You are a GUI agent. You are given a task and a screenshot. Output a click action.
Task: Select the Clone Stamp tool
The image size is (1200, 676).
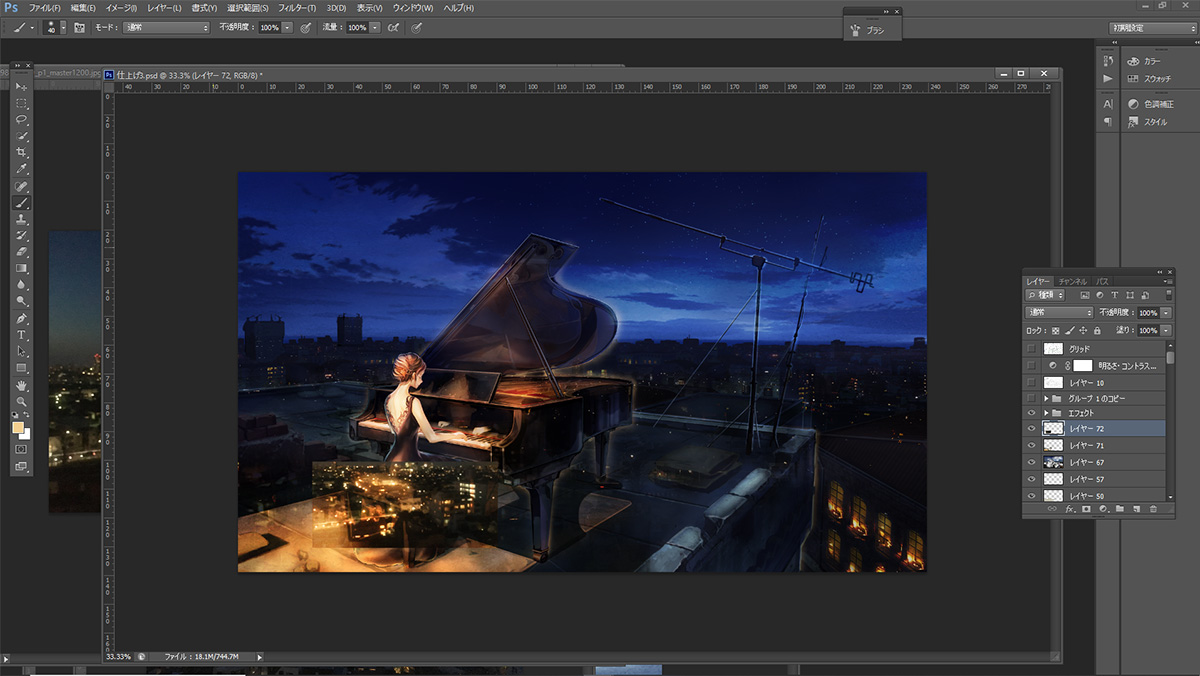(x=21, y=218)
